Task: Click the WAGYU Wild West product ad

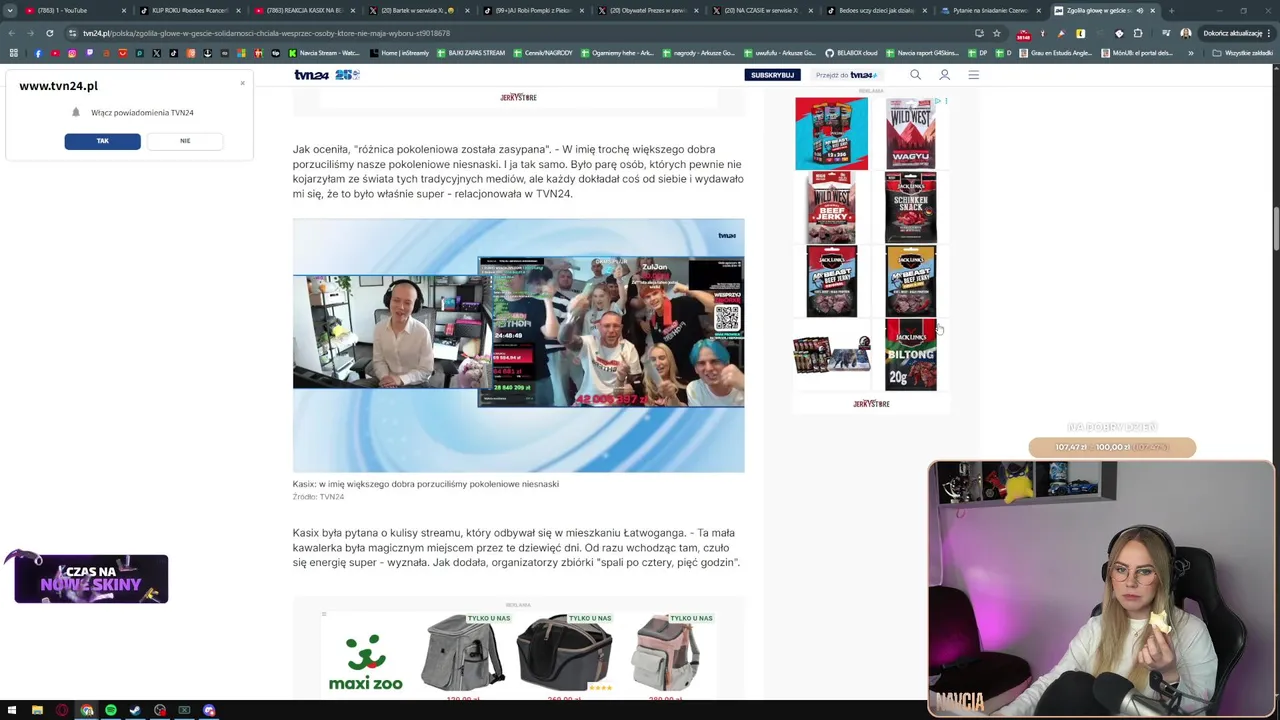Action: (x=911, y=133)
